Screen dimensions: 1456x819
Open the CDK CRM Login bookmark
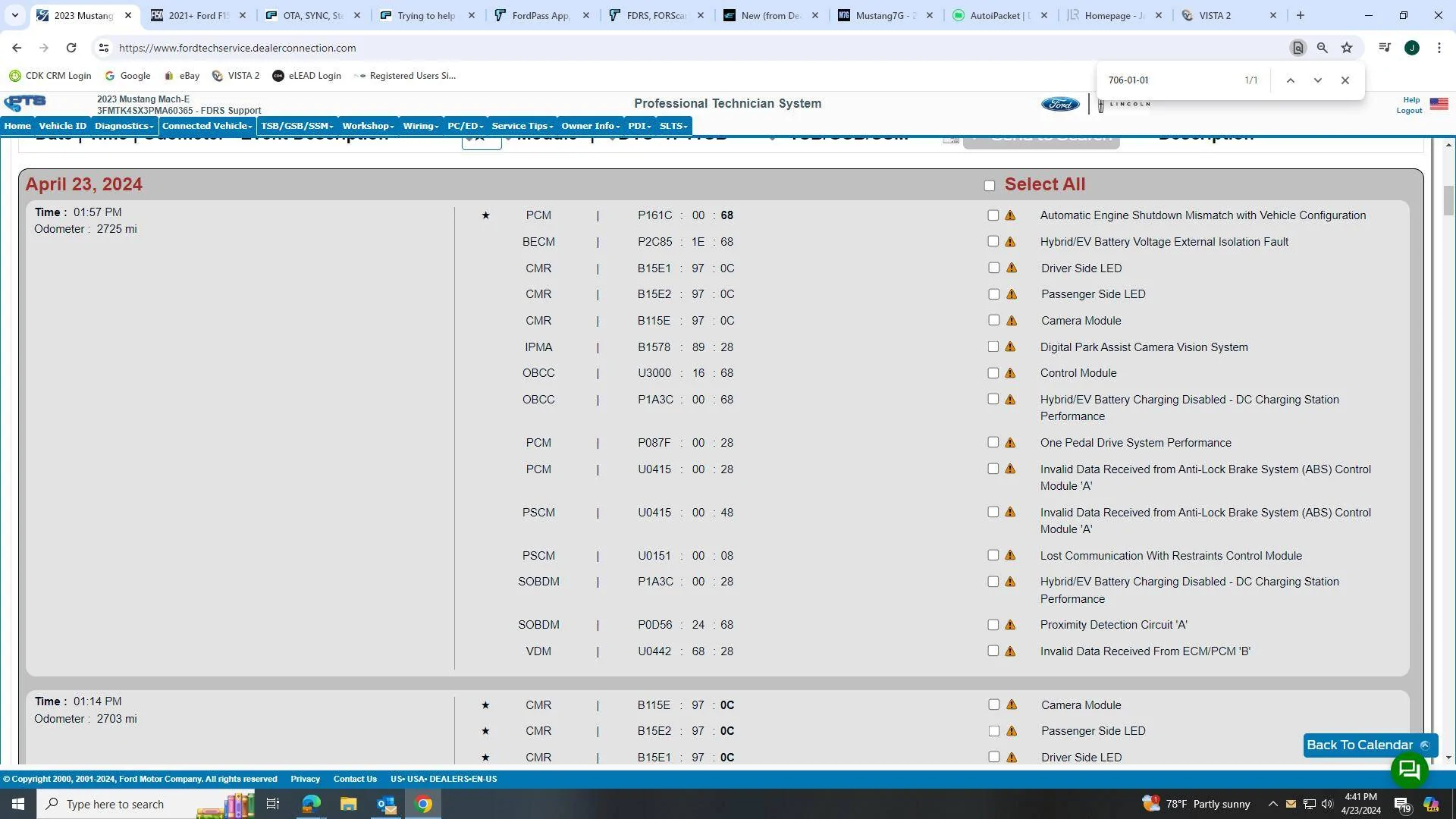50,76
